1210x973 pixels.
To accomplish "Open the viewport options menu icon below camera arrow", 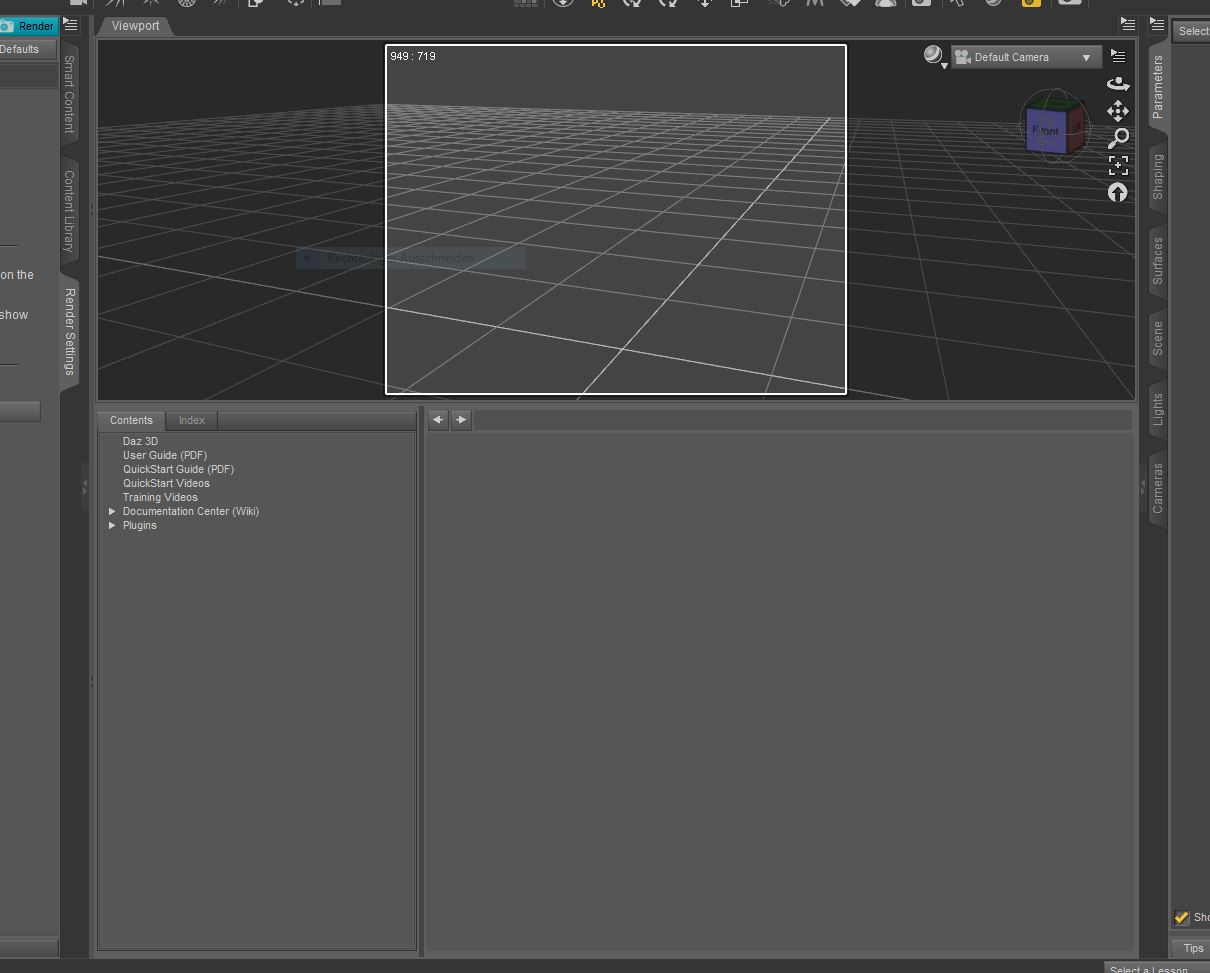I will pyautogui.click(x=1118, y=57).
